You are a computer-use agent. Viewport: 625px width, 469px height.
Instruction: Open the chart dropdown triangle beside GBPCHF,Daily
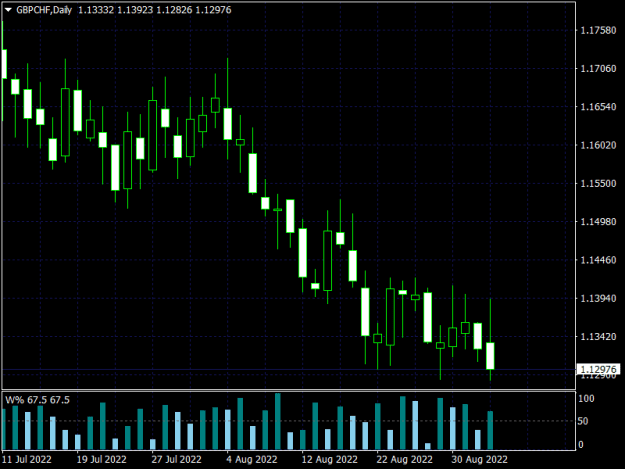(8, 10)
